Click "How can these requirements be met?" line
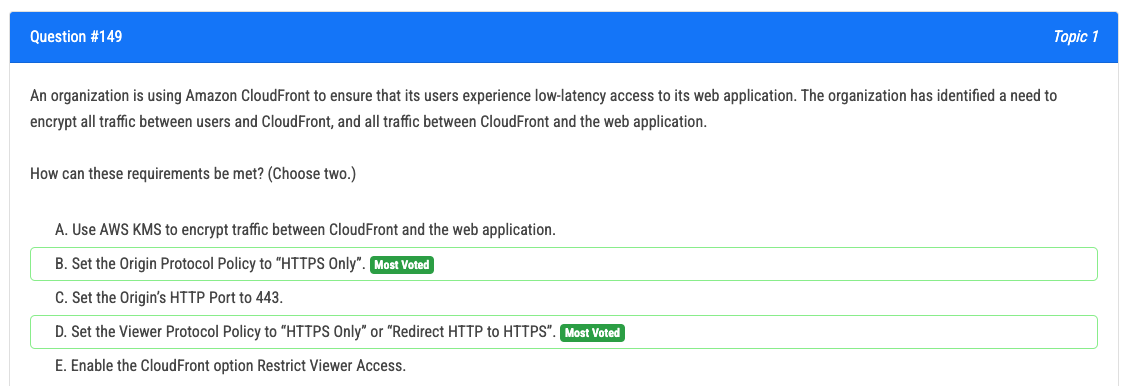 pos(147,174)
